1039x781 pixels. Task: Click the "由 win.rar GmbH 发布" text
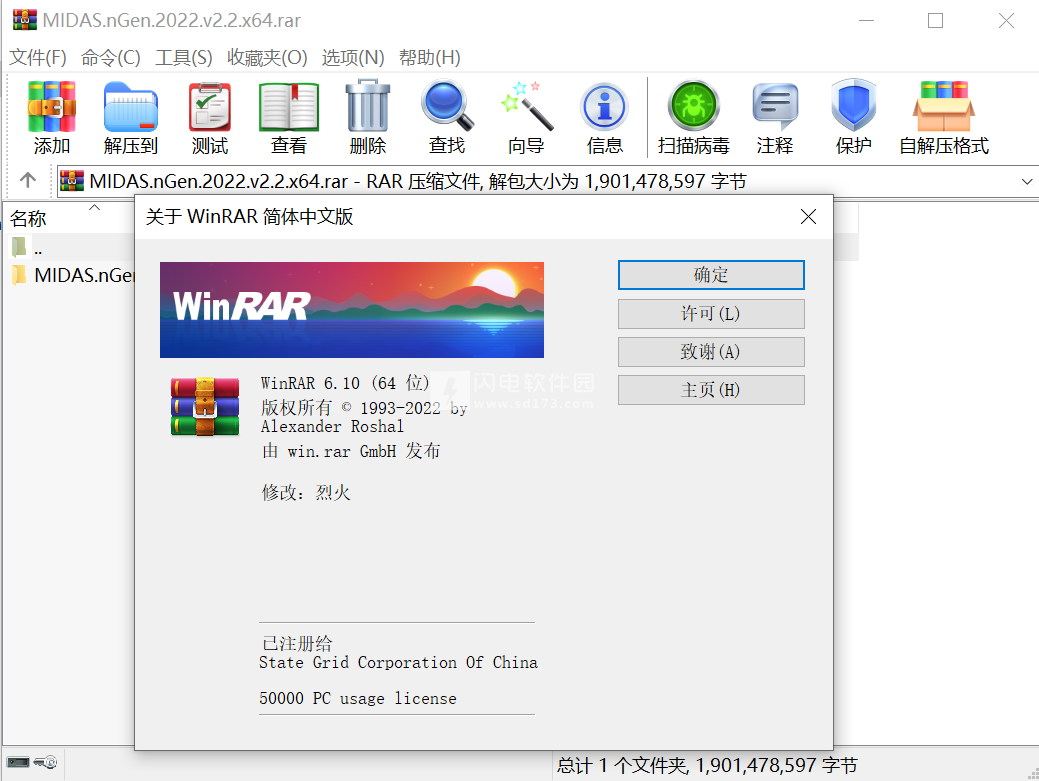coord(351,451)
